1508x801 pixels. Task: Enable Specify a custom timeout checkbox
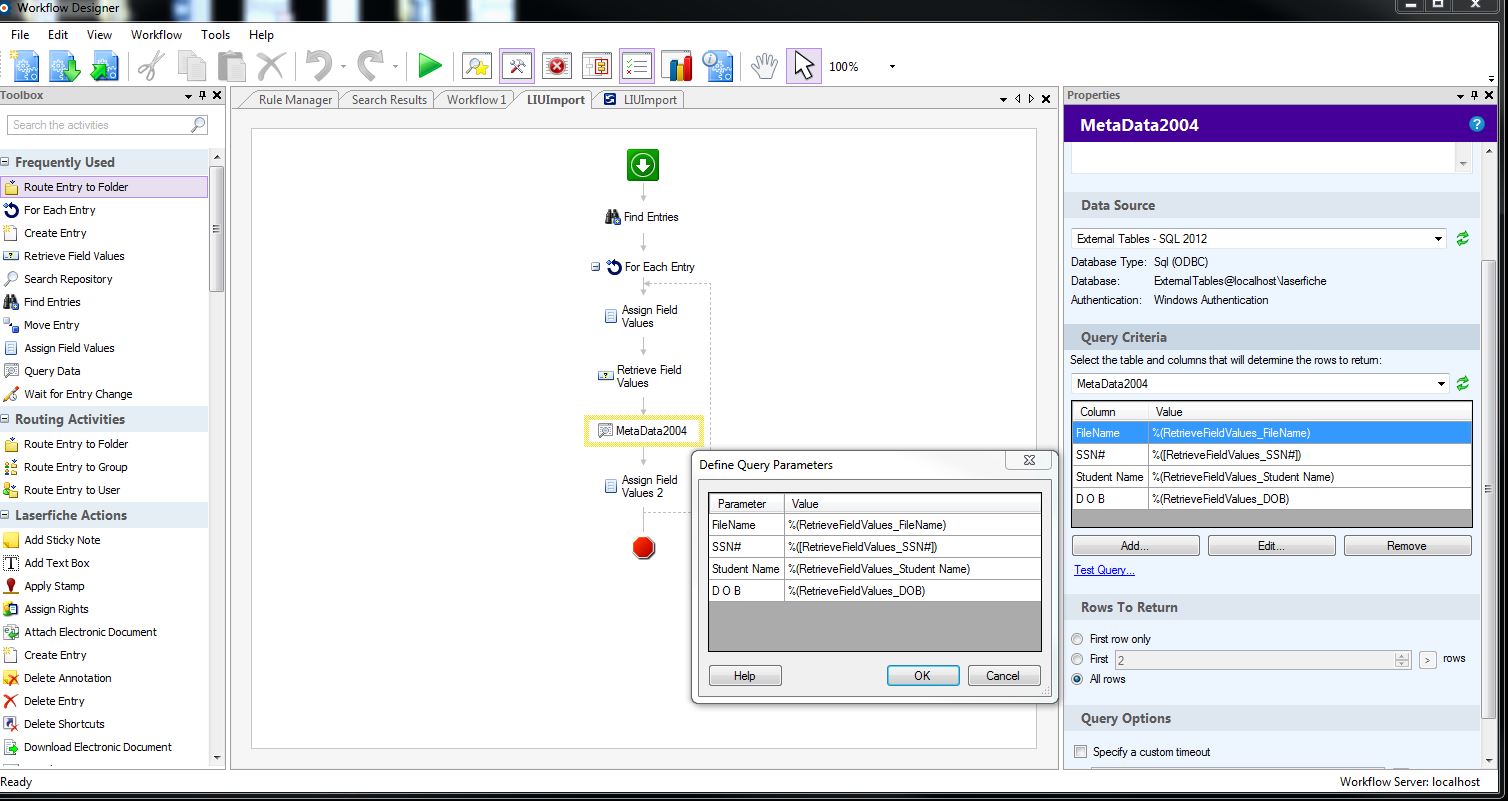[1080, 752]
